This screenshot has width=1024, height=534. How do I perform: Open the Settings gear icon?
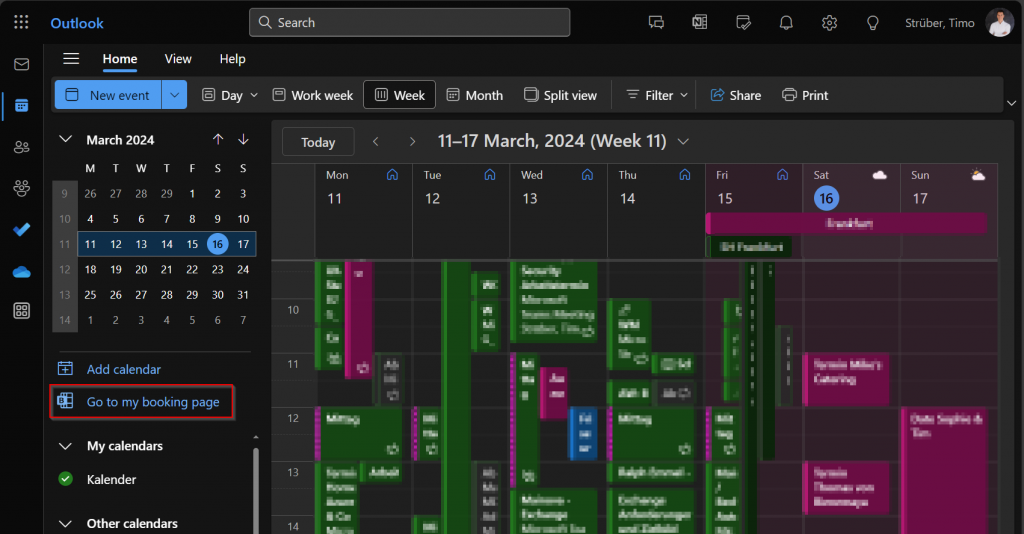tap(829, 22)
